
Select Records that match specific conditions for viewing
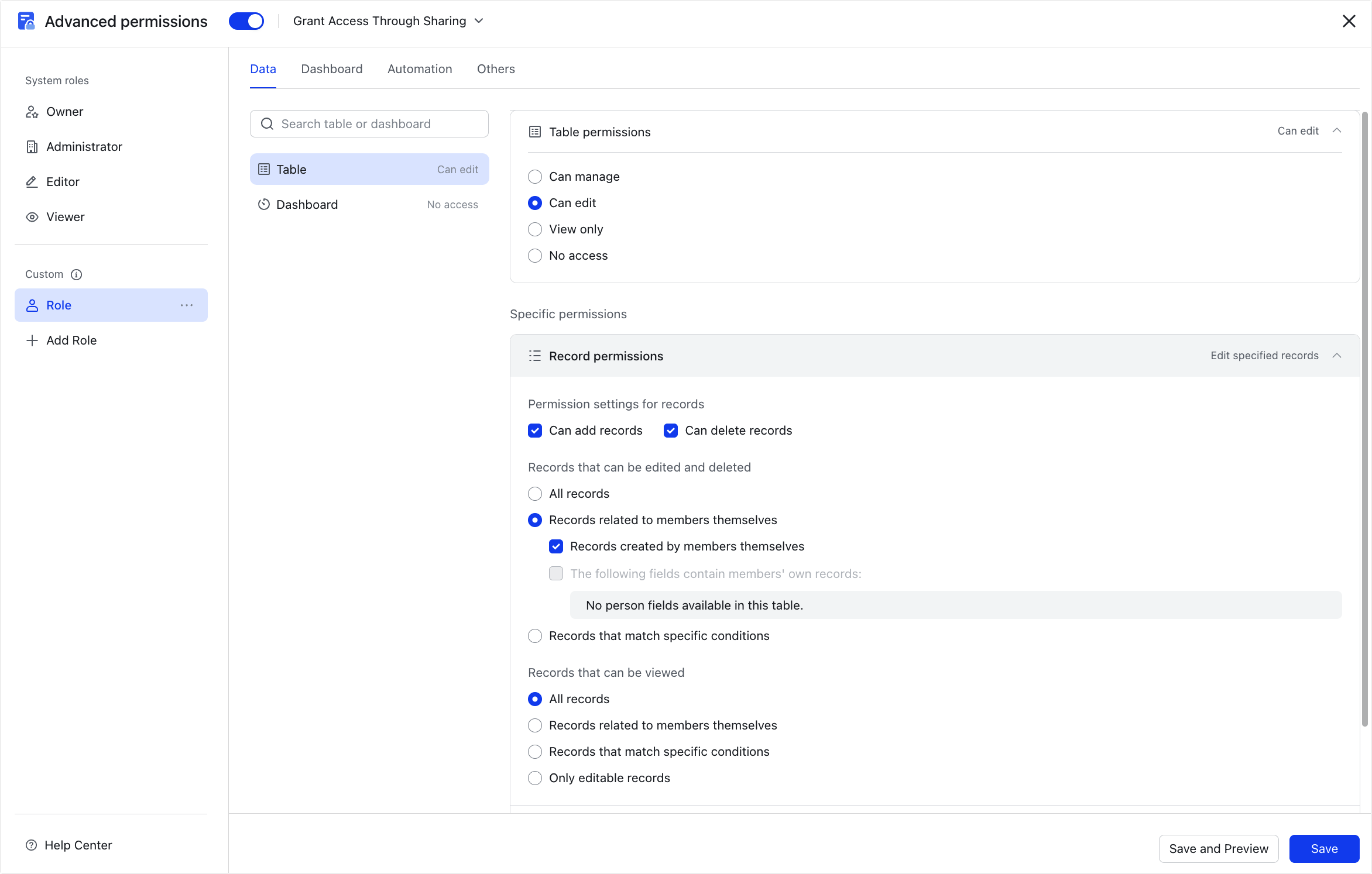click(535, 752)
